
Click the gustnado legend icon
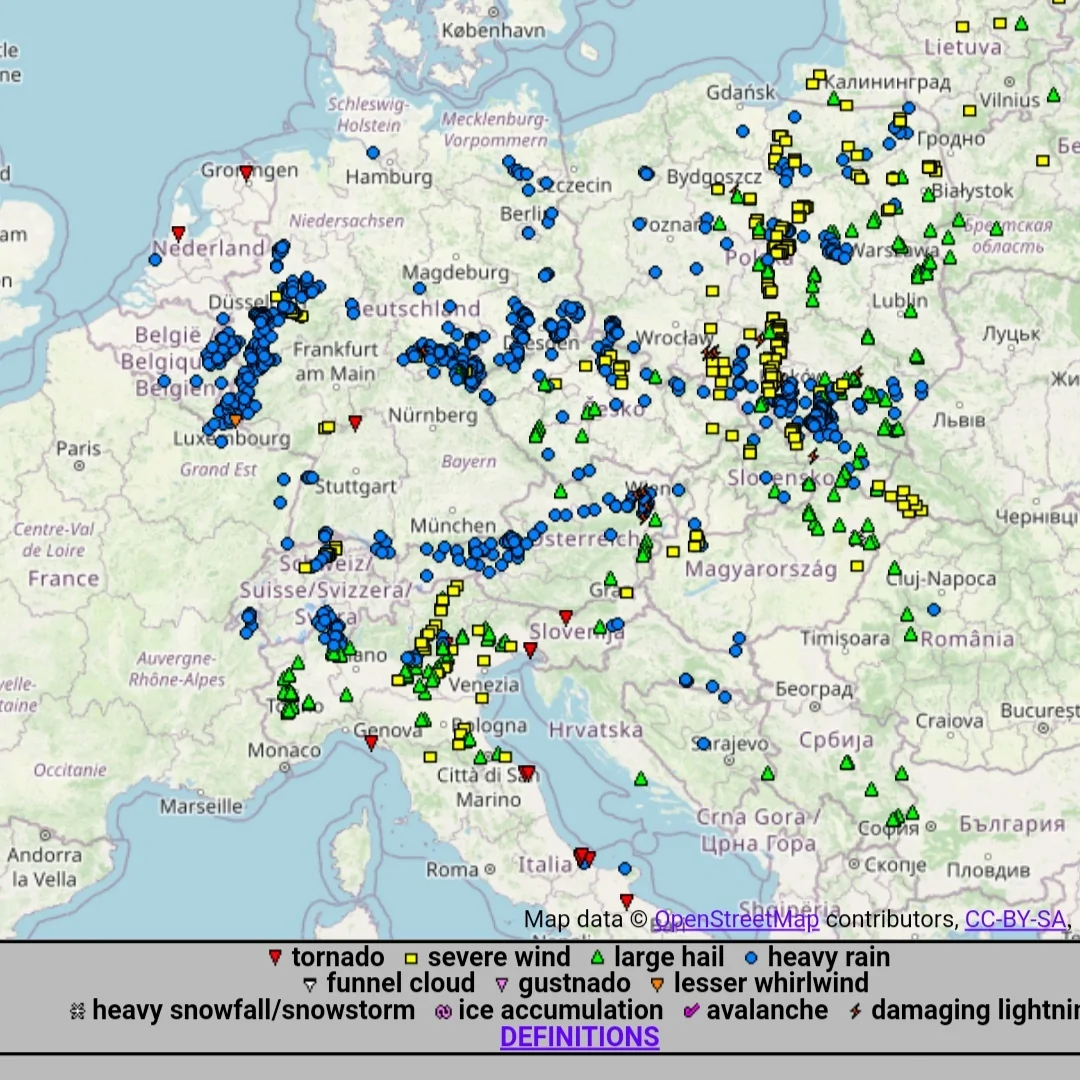click(x=502, y=985)
